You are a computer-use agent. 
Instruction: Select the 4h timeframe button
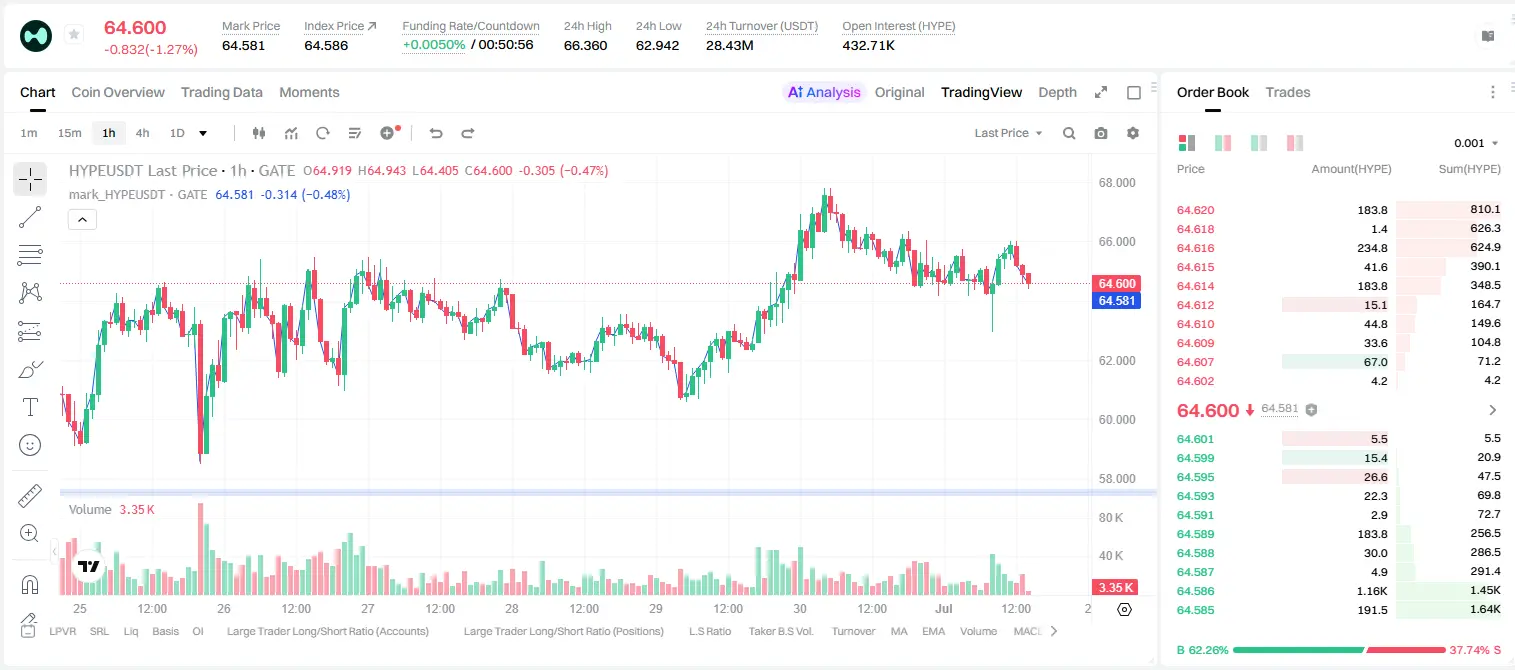tap(142, 133)
